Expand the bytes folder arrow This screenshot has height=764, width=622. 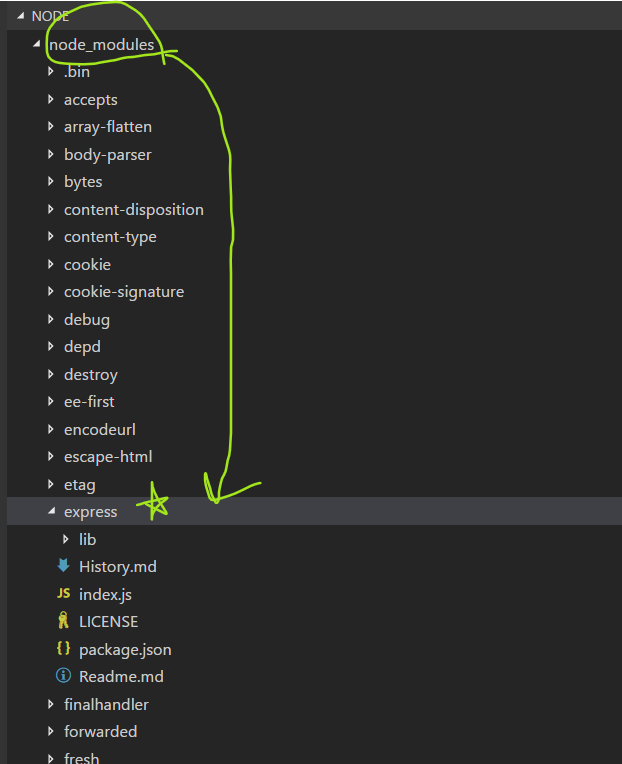pyautogui.click(x=51, y=181)
